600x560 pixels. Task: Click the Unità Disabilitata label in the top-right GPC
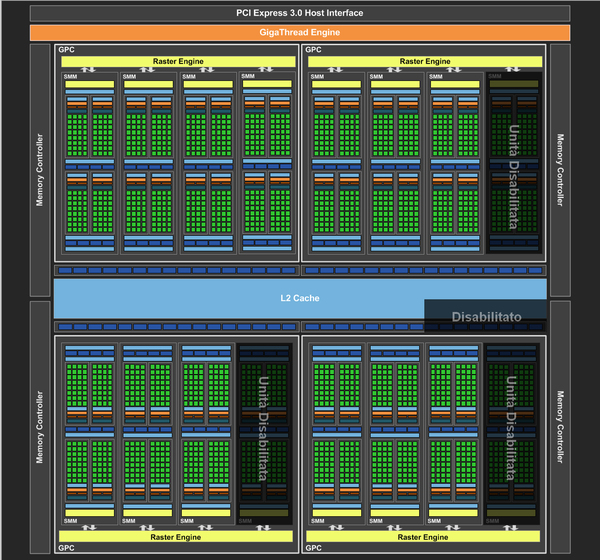coord(514,177)
